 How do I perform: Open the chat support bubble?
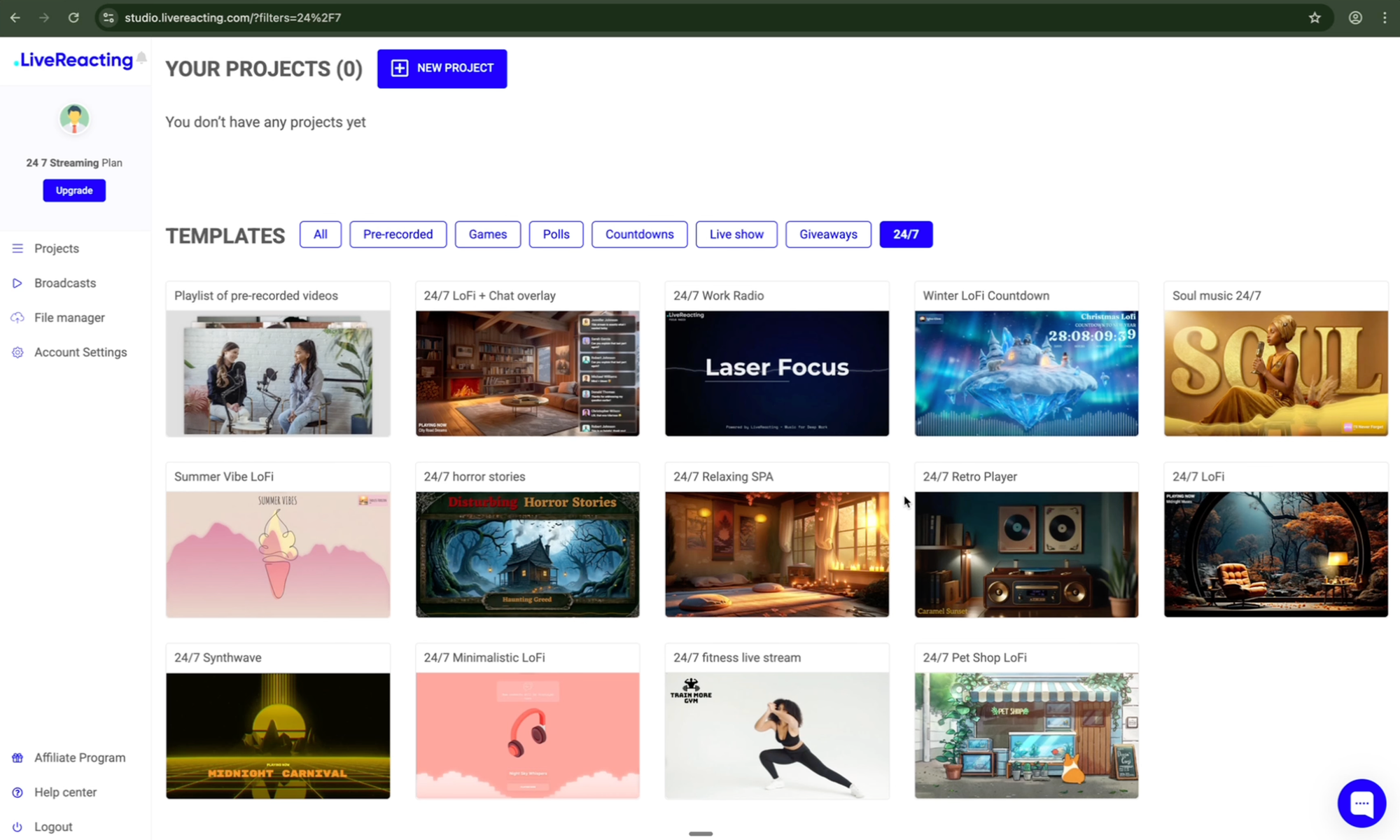1361,803
